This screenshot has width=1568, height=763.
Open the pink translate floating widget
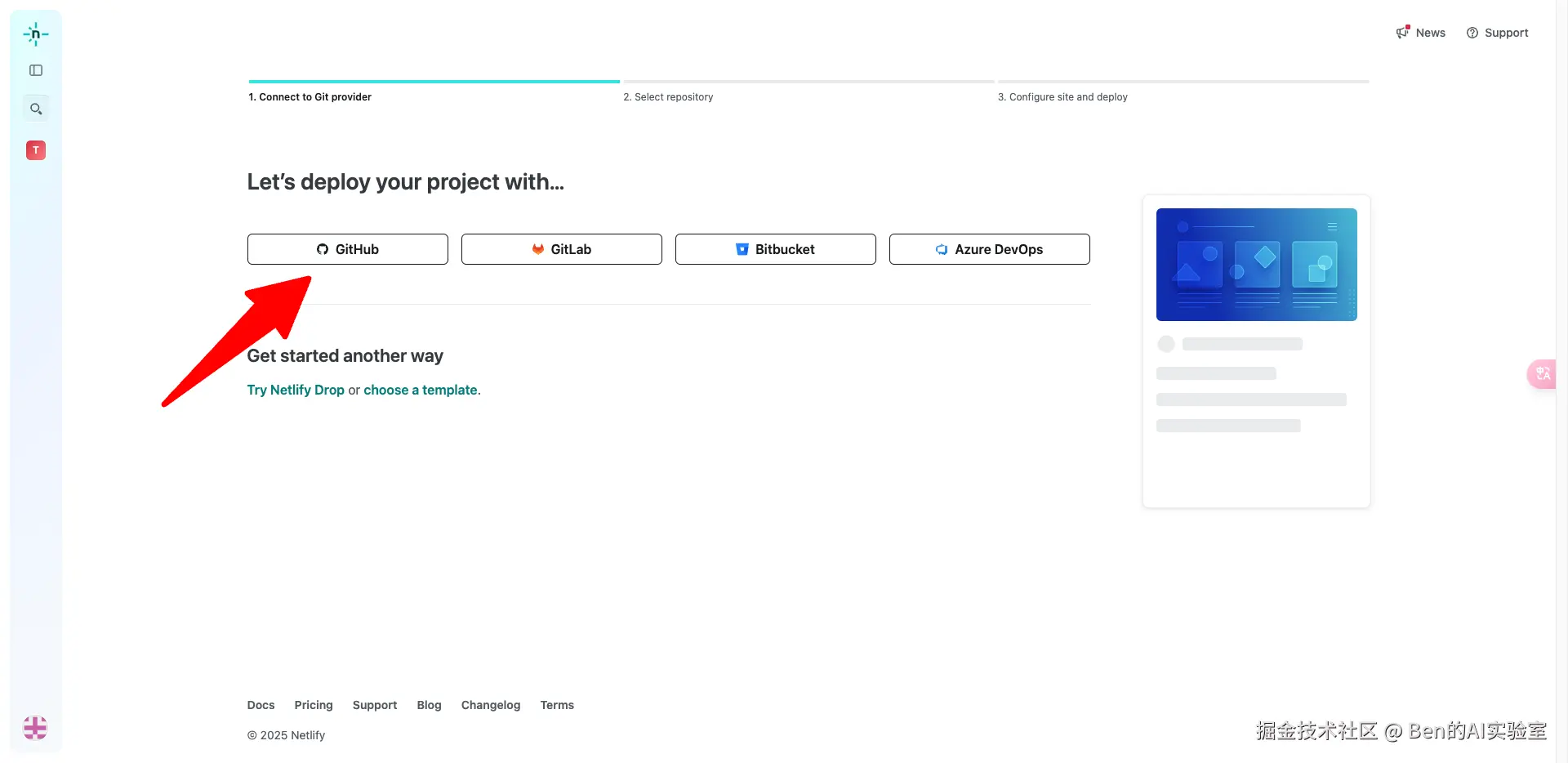click(1542, 374)
